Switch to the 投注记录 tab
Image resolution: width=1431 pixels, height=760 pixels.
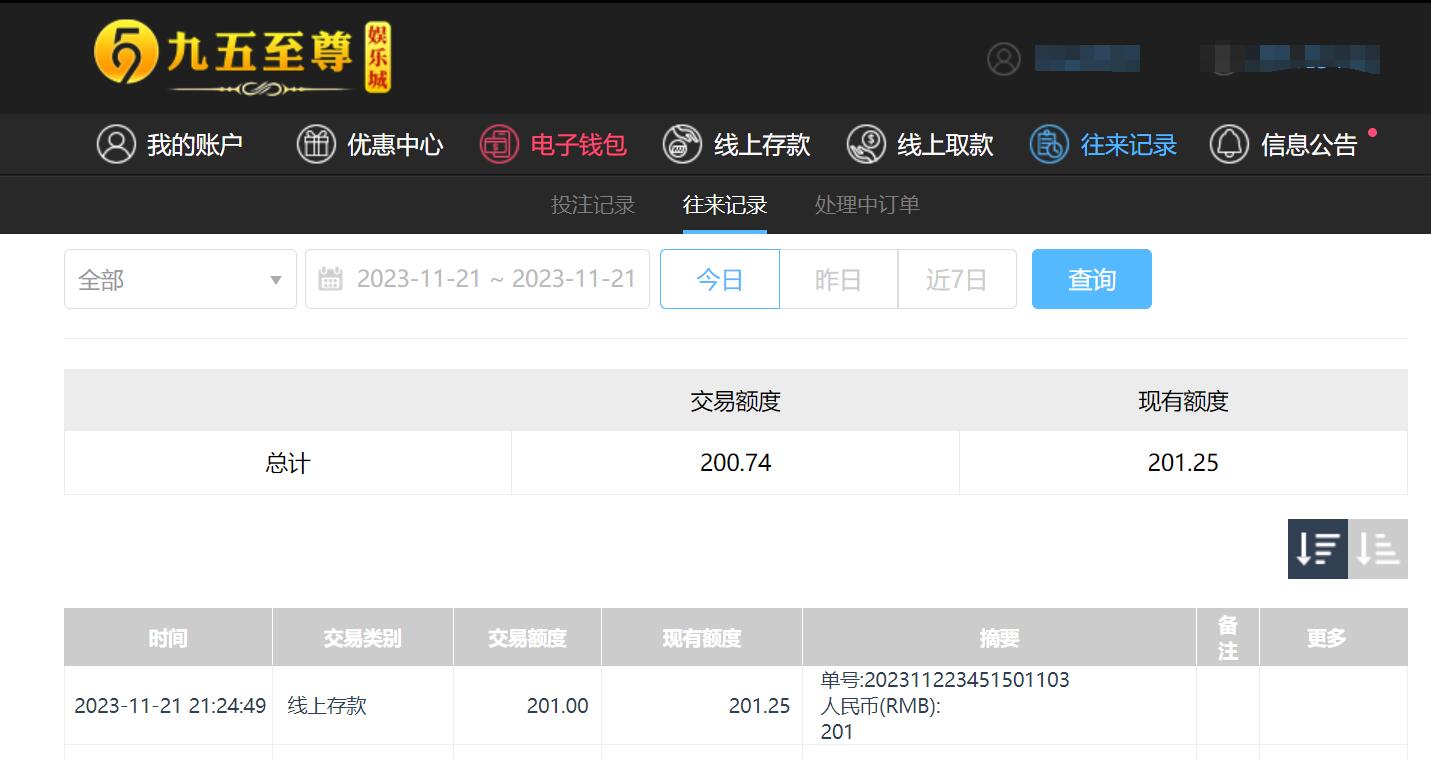[x=593, y=205]
